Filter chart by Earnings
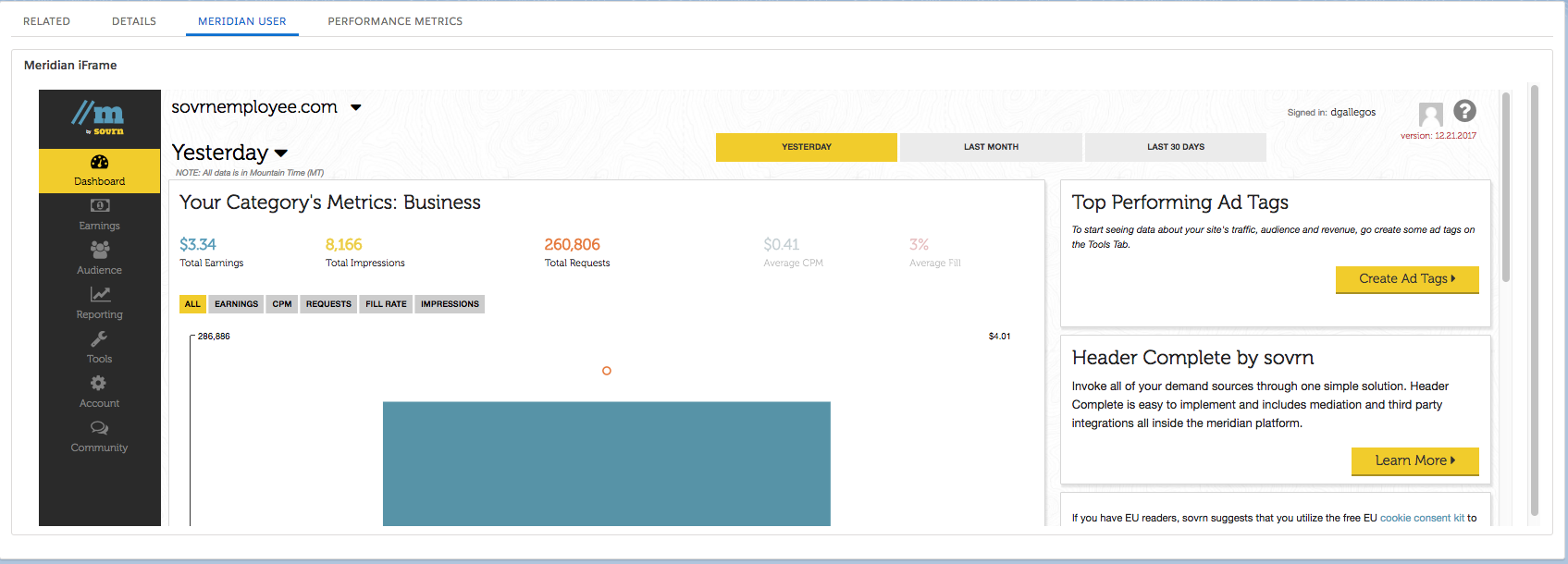This screenshot has width=1568, height=564. click(x=237, y=304)
